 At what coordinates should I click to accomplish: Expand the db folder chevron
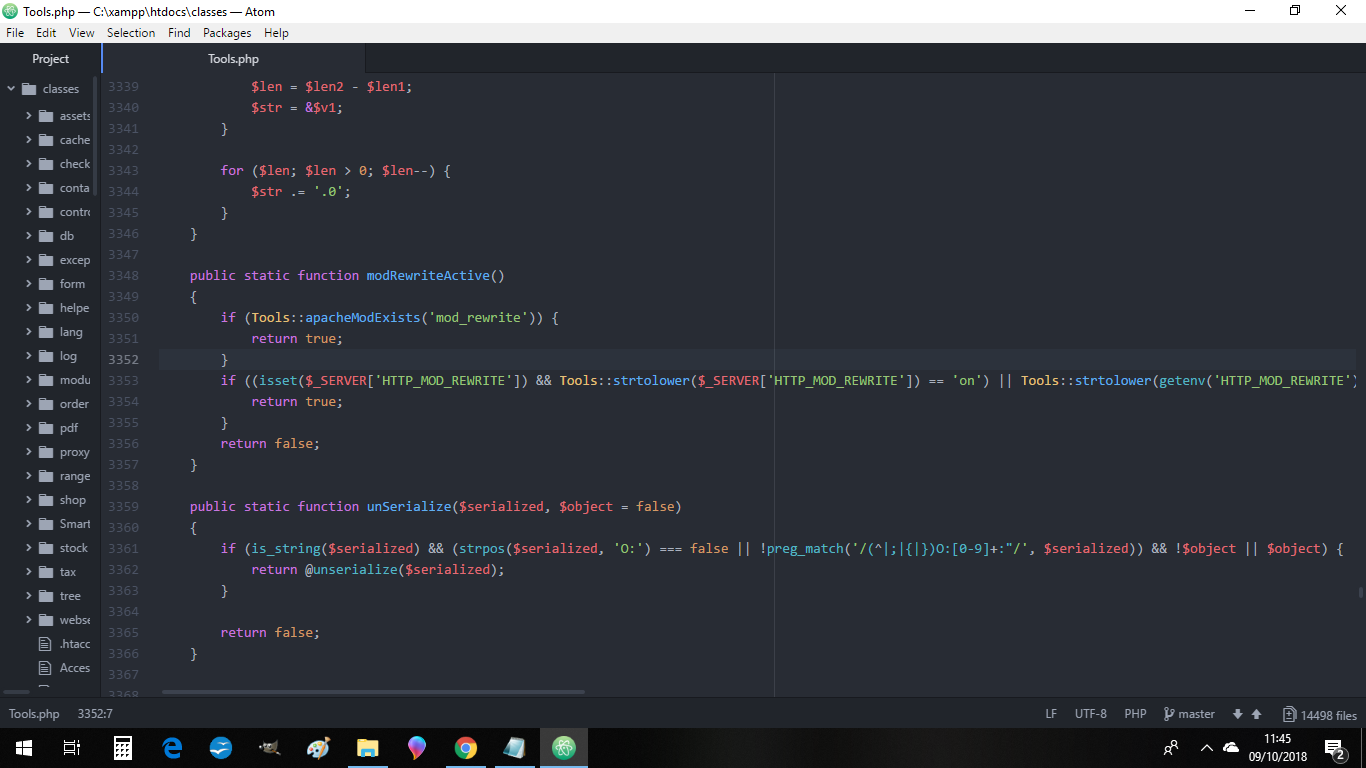click(29, 236)
